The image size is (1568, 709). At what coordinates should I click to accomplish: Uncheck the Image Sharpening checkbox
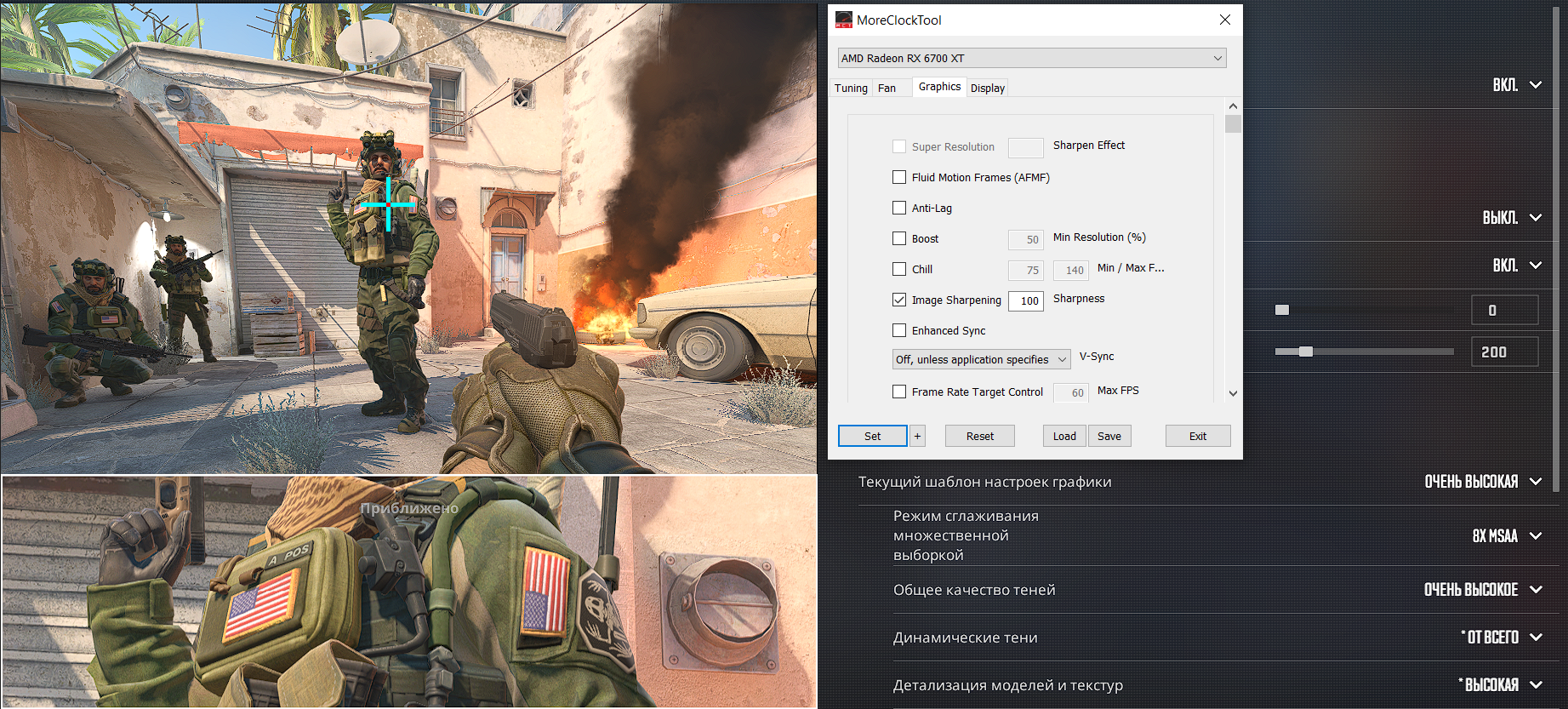[899, 300]
